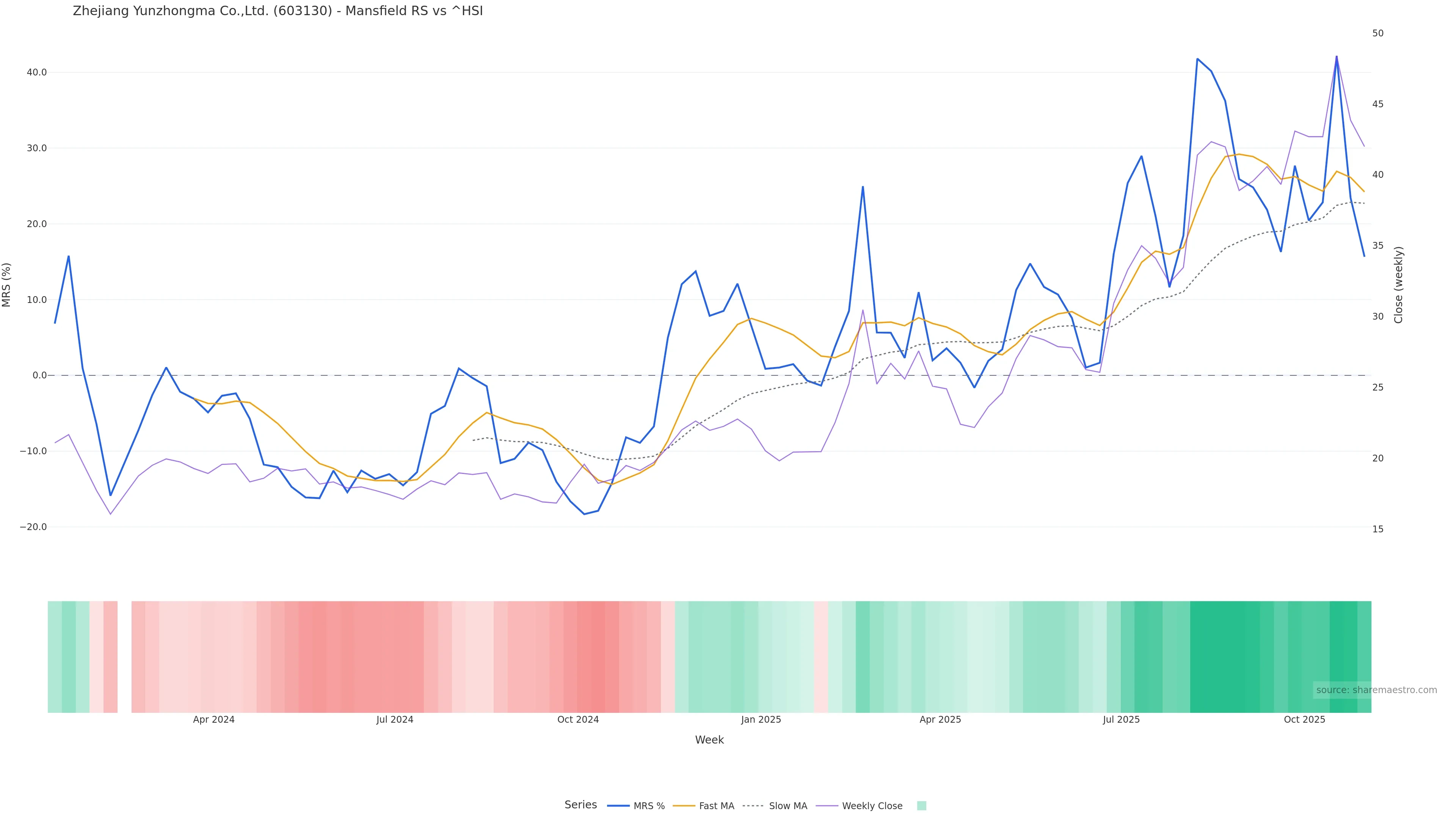1456x819 pixels.
Task: Click the MRS (%) left axis title
Action: 7,285
